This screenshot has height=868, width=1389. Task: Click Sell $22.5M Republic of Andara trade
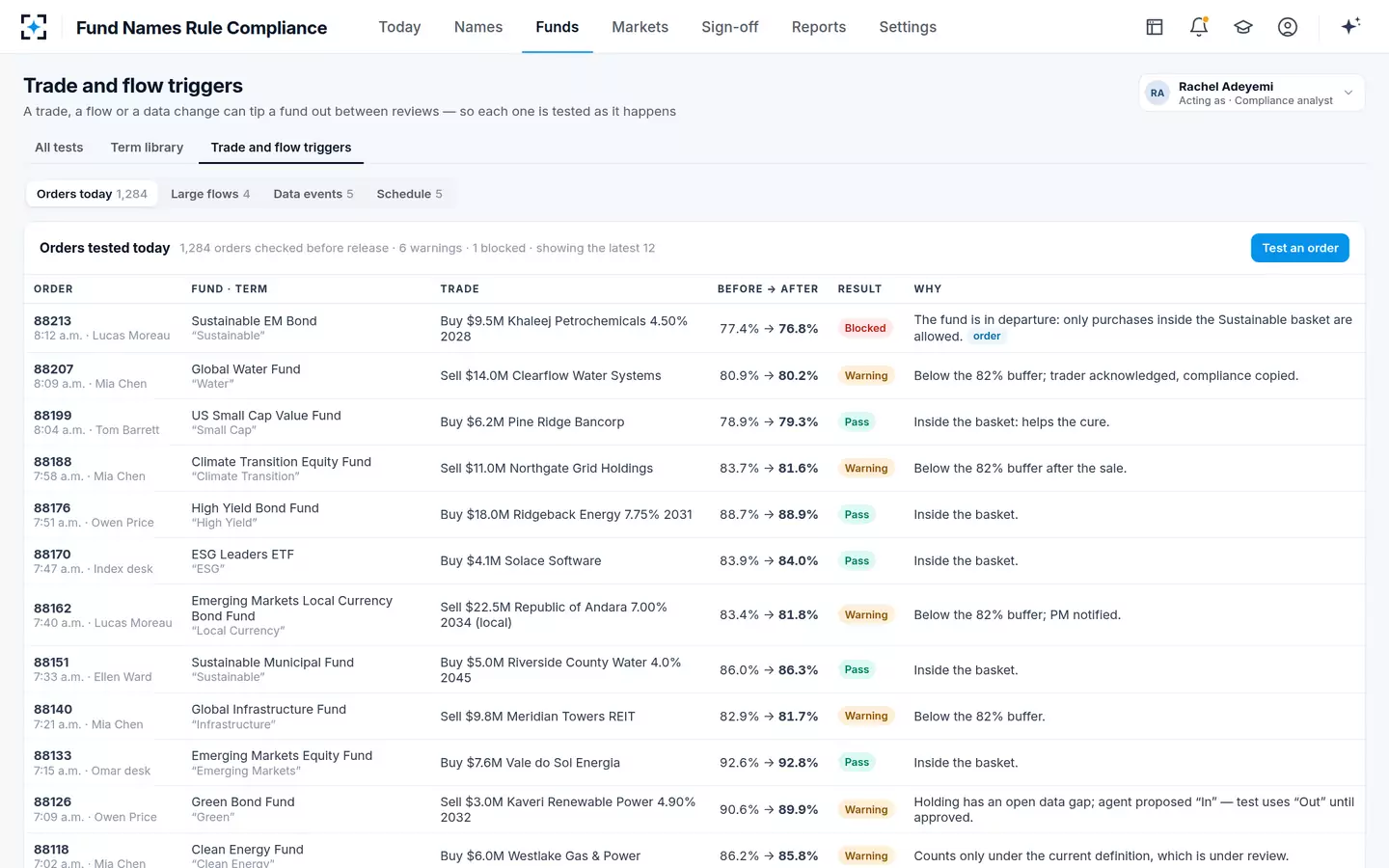pyautogui.click(x=554, y=614)
